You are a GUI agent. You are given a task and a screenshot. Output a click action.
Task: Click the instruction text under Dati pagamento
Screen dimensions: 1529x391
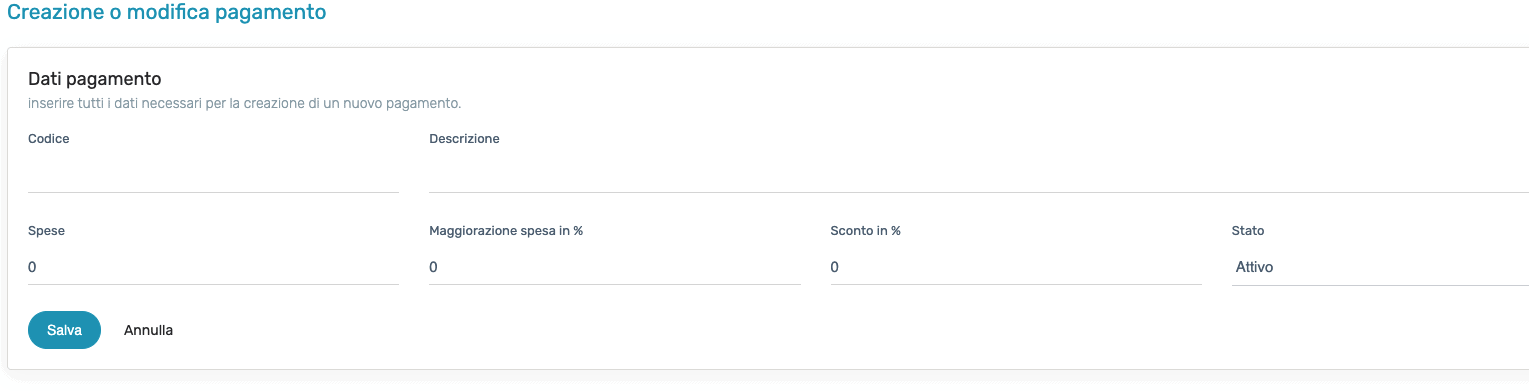tap(244, 103)
